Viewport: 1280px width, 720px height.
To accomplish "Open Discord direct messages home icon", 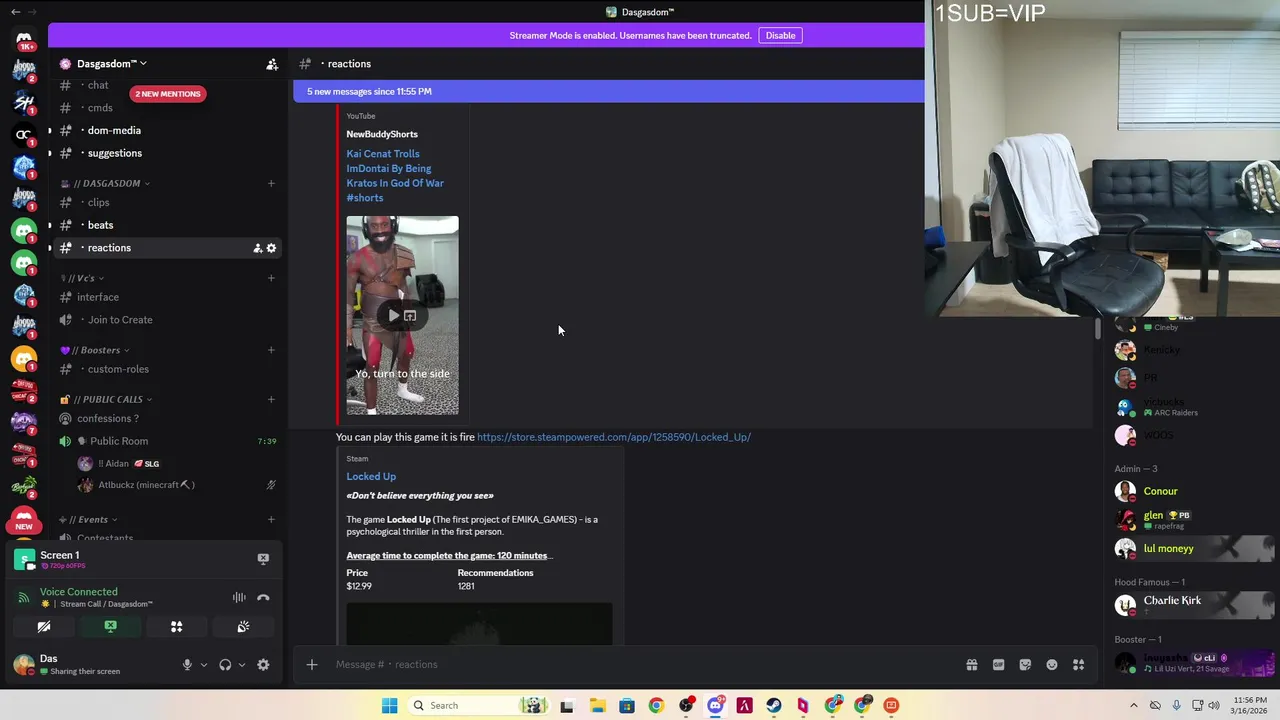I will click(x=24, y=39).
